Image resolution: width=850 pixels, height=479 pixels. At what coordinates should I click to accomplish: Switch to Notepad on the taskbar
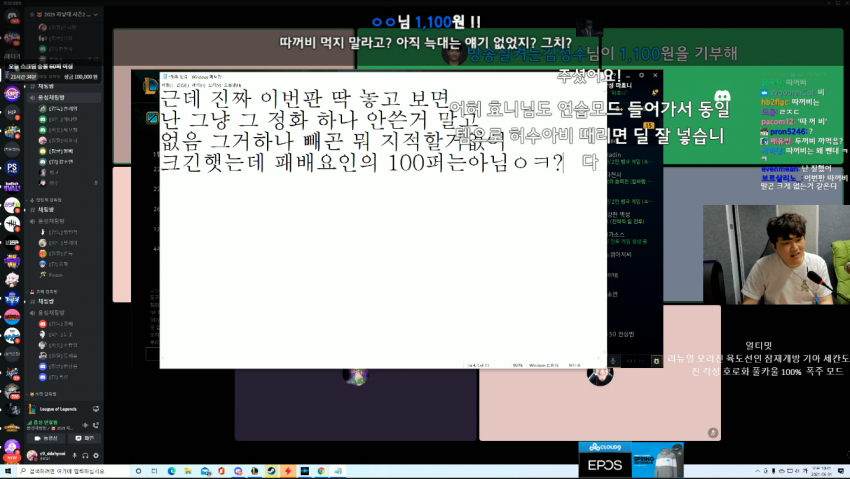coord(338,471)
